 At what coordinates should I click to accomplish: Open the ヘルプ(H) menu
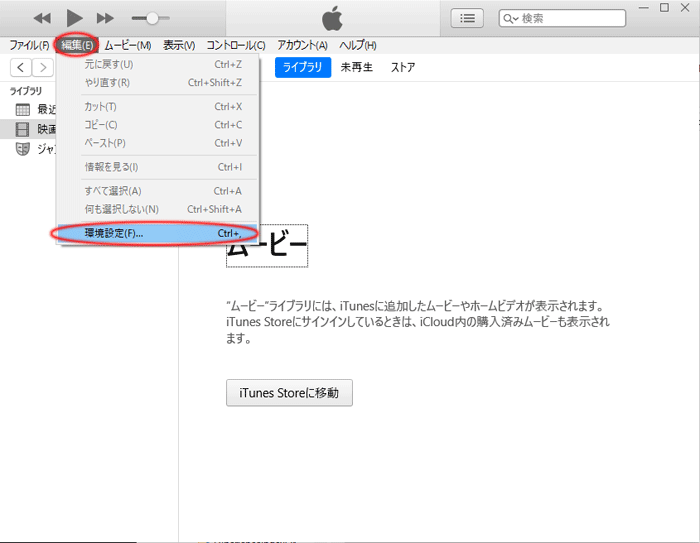358,45
